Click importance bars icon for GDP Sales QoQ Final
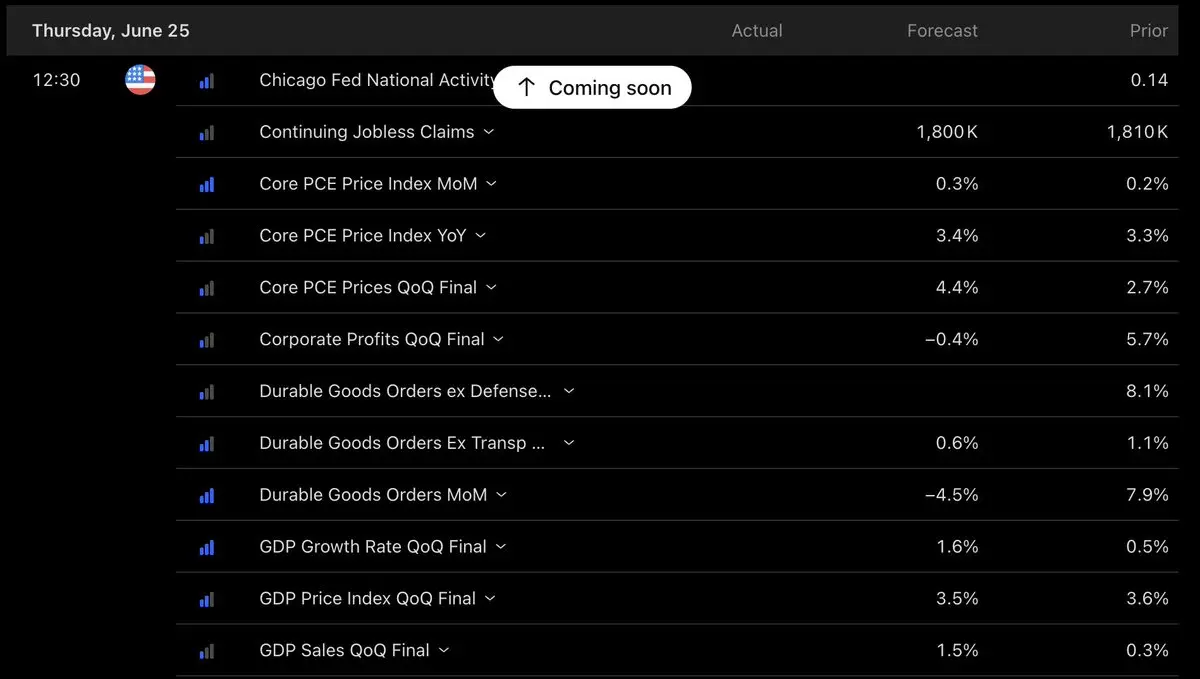1200x679 pixels. point(207,652)
